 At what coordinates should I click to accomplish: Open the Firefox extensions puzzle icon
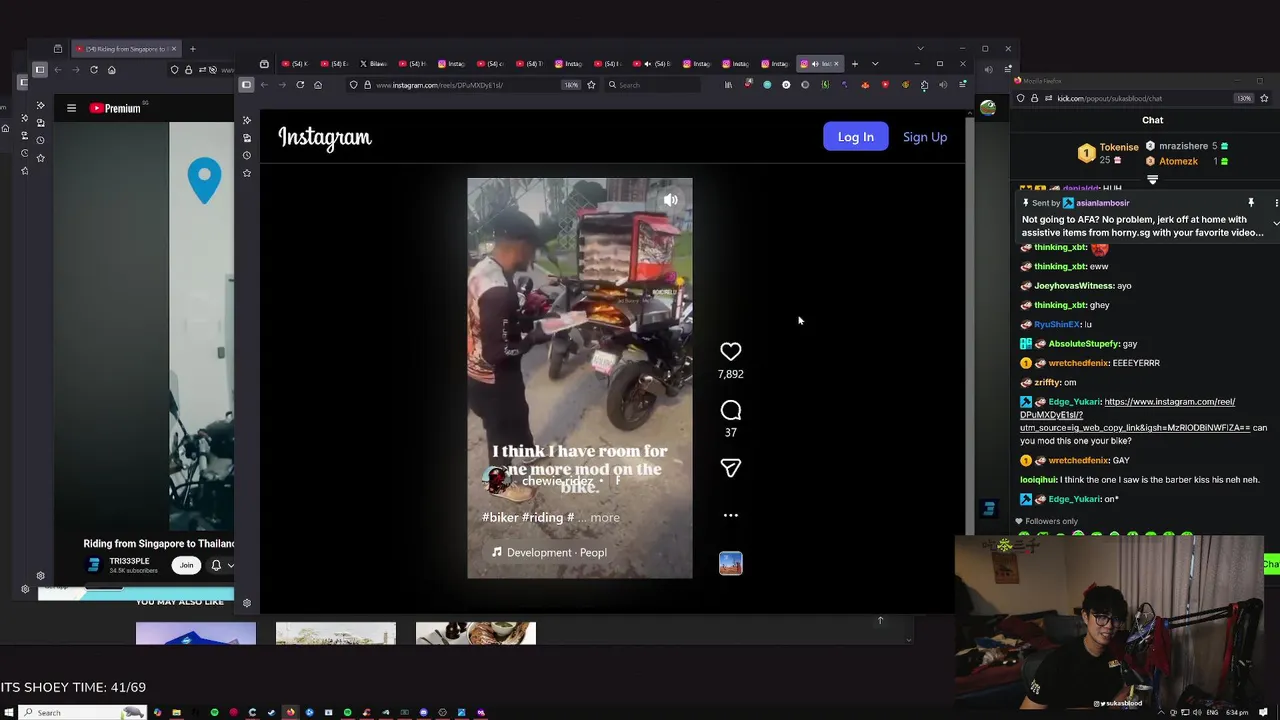[924, 85]
